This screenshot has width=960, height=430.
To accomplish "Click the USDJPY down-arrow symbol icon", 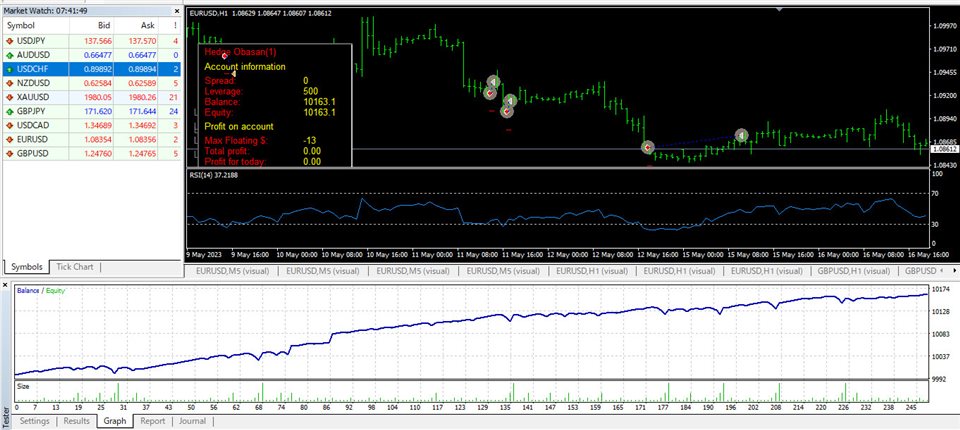I will (9, 40).
